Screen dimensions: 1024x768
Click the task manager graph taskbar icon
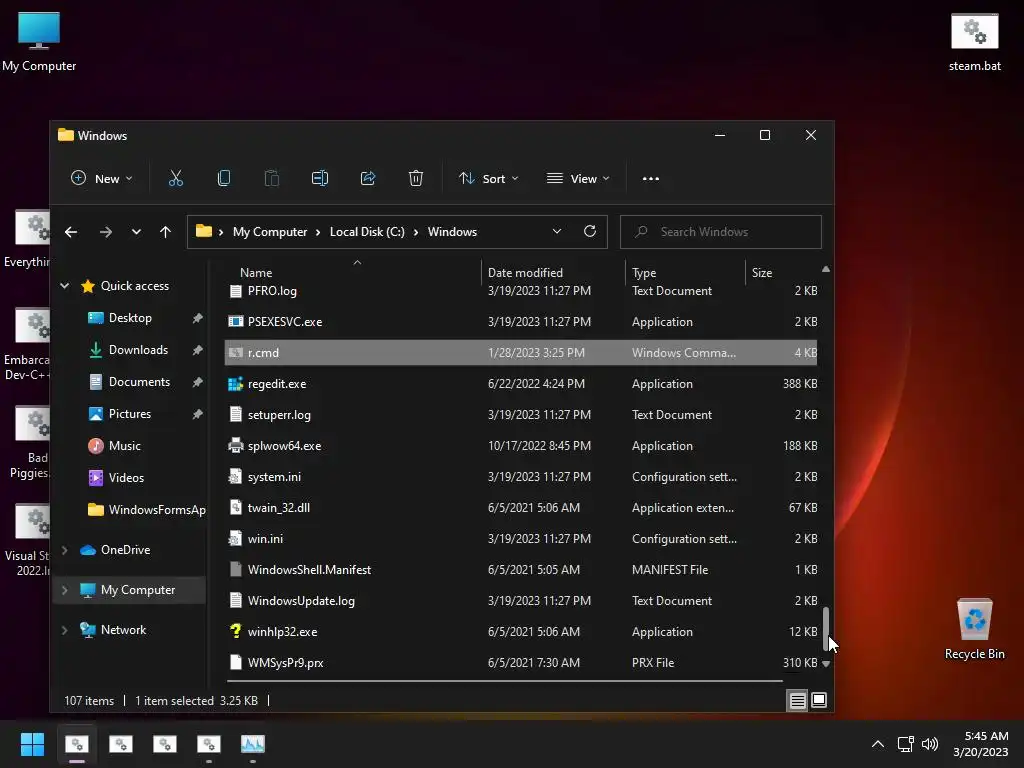click(253, 744)
